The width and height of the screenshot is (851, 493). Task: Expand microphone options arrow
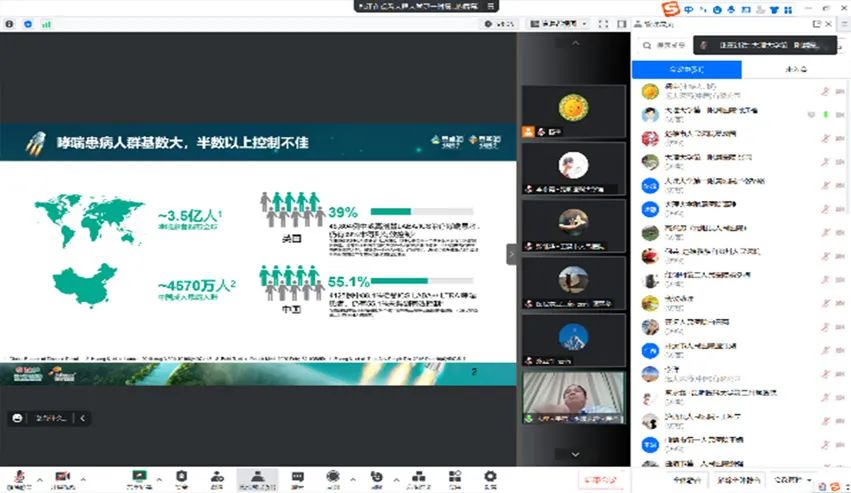click(x=38, y=476)
